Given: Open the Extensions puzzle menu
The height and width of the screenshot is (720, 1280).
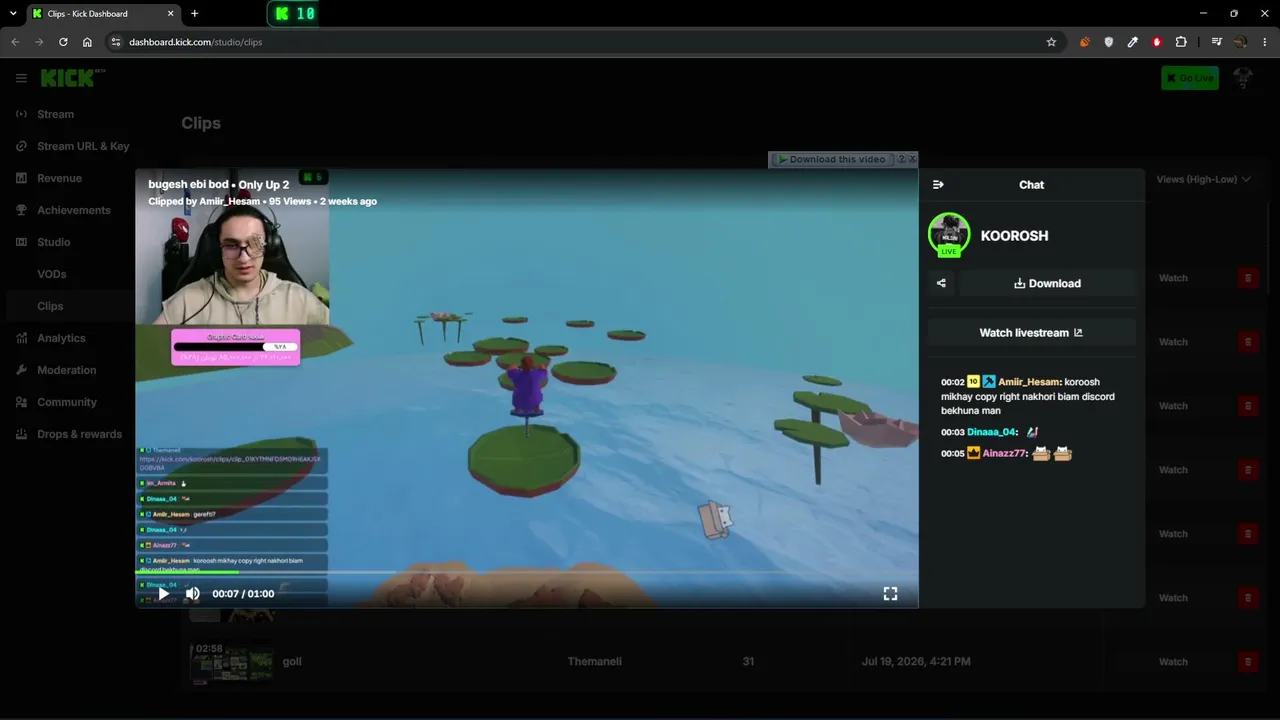Looking at the screenshot, I should [1181, 42].
